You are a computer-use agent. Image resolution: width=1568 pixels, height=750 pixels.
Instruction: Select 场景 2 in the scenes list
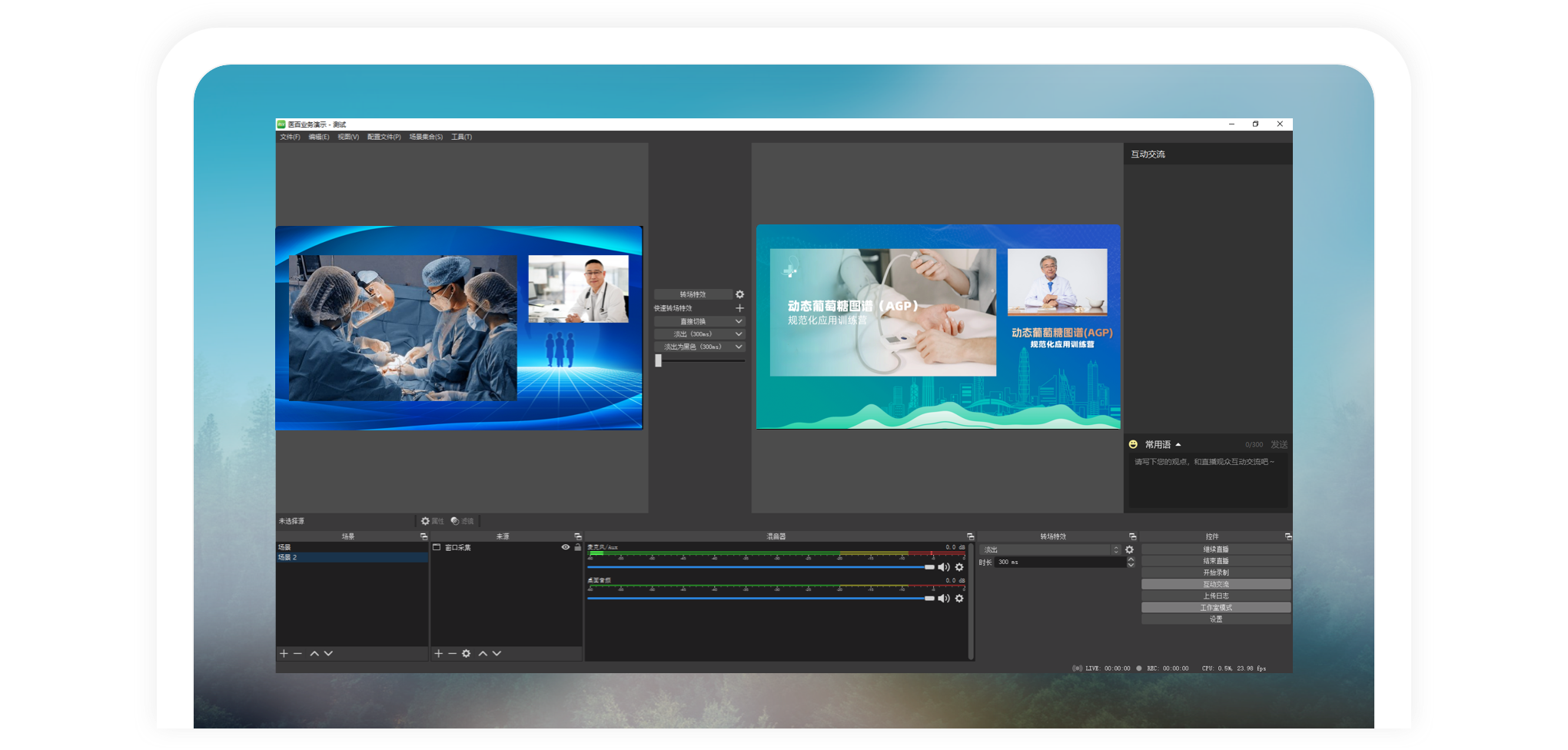click(352, 557)
